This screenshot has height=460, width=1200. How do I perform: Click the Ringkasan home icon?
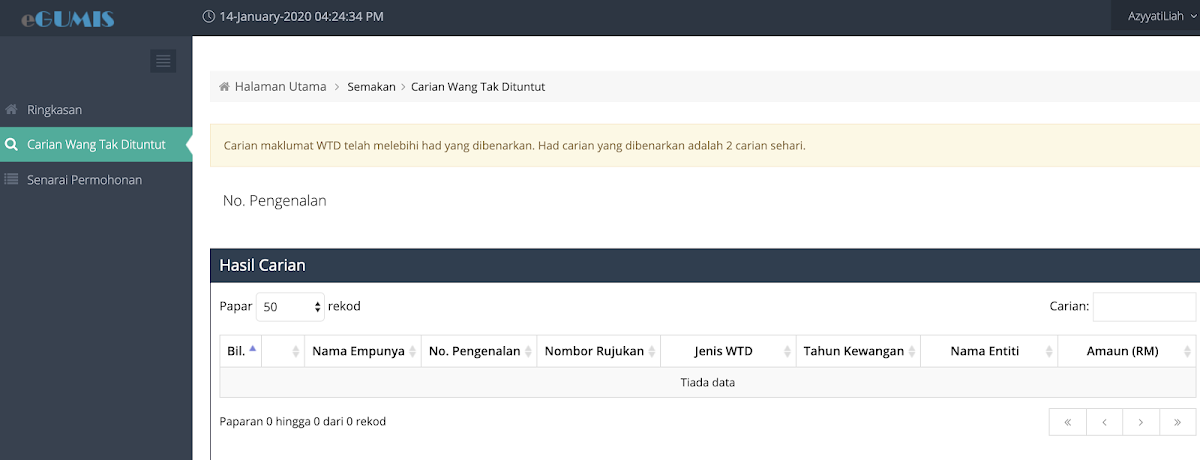click(11, 109)
